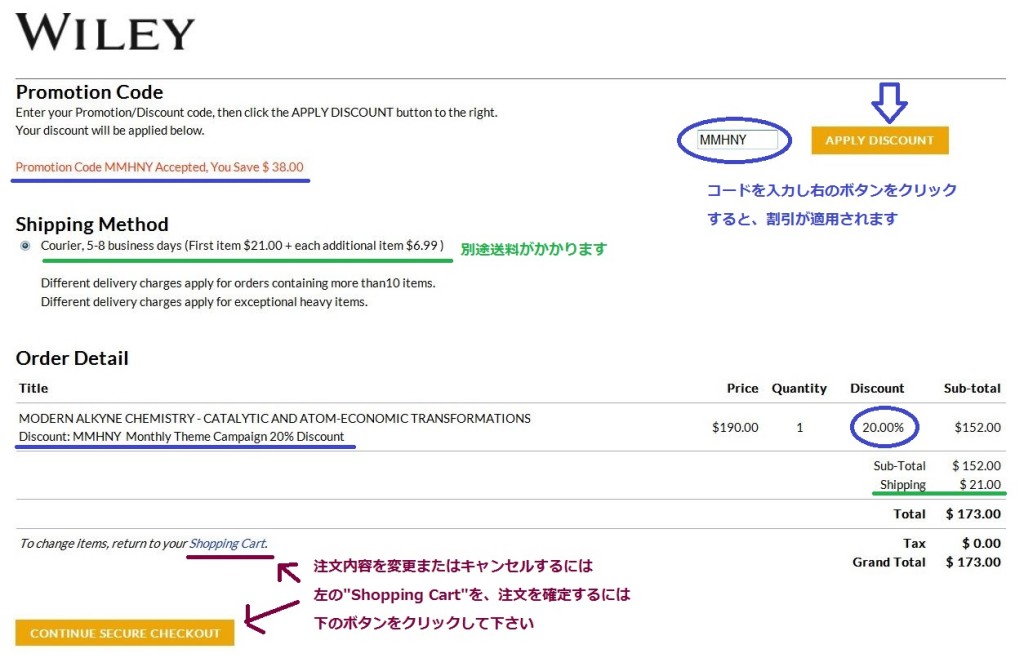Click the blue down arrow above Apply Discount
The image size is (1024, 658).
pos(890,100)
